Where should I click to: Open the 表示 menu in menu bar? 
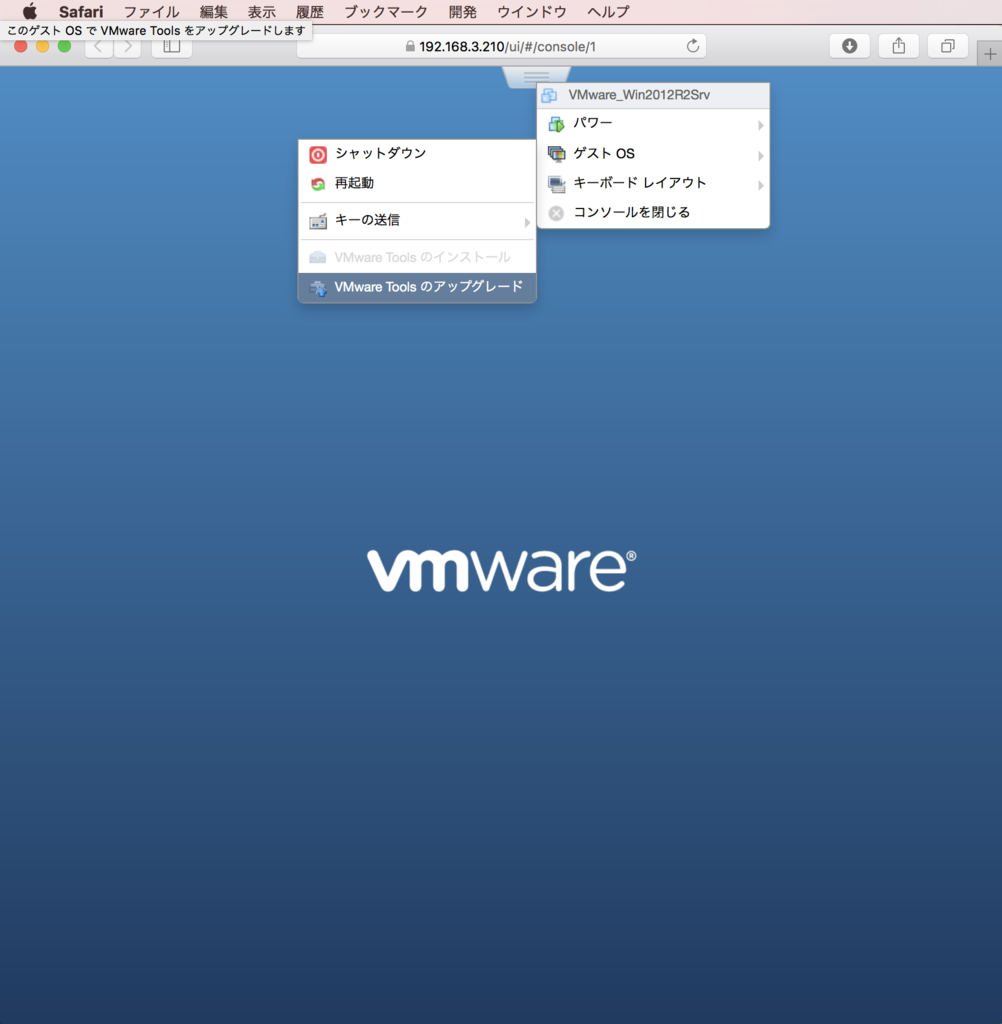coord(261,12)
